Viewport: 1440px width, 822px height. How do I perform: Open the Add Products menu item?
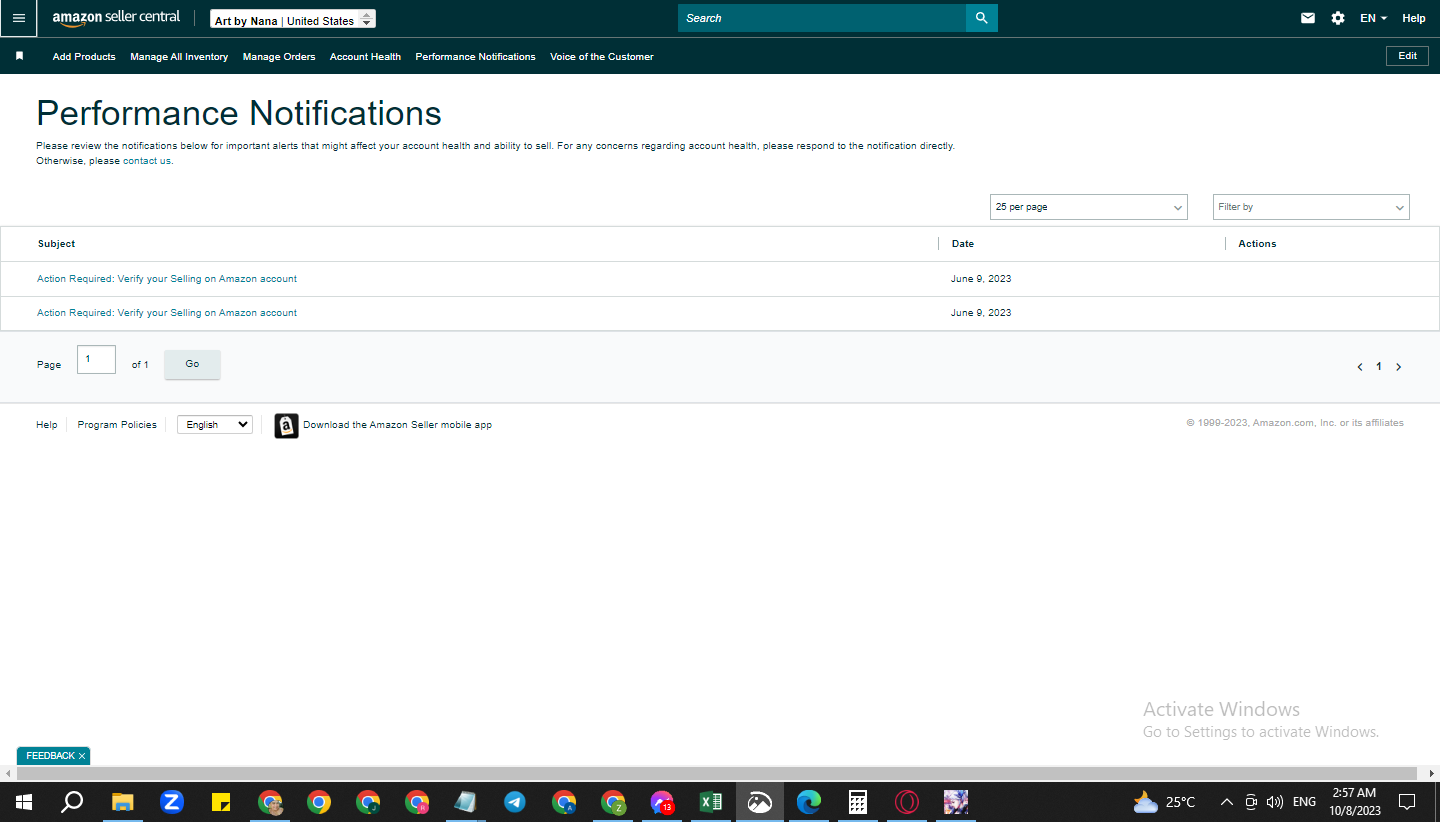(84, 57)
